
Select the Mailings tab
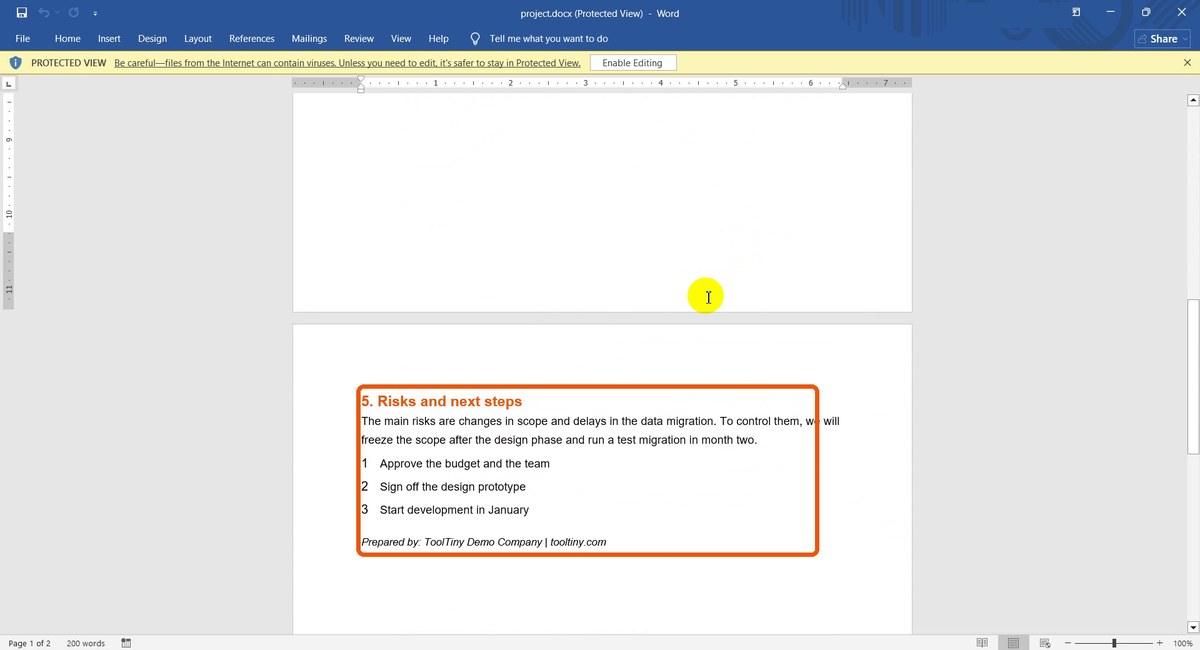[x=309, y=39]
